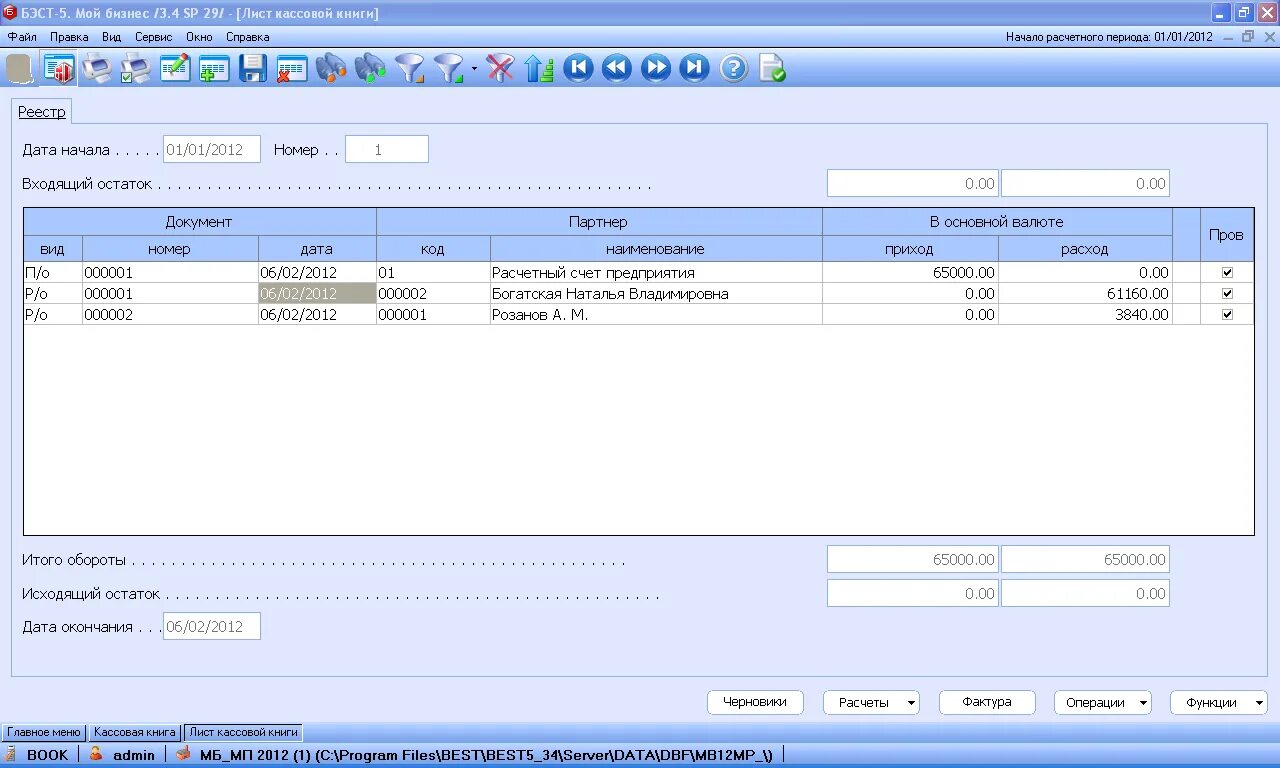Viewport: 1280px width, 768px height.
Task: Switch to the Лист кассовой книги window tab
Action: (x=243, y=732)
